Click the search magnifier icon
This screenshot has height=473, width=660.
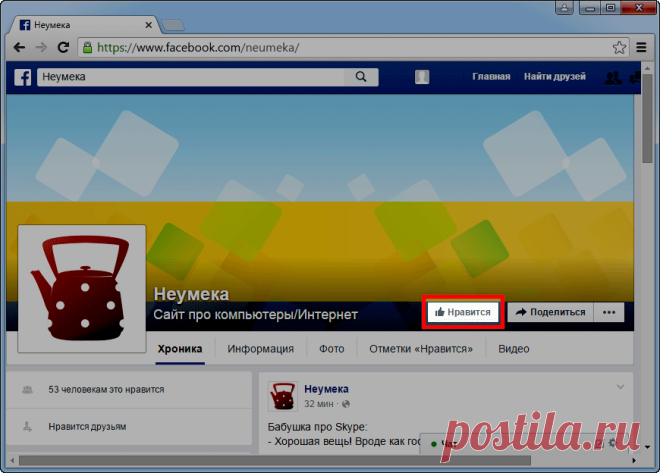point(361,77)
